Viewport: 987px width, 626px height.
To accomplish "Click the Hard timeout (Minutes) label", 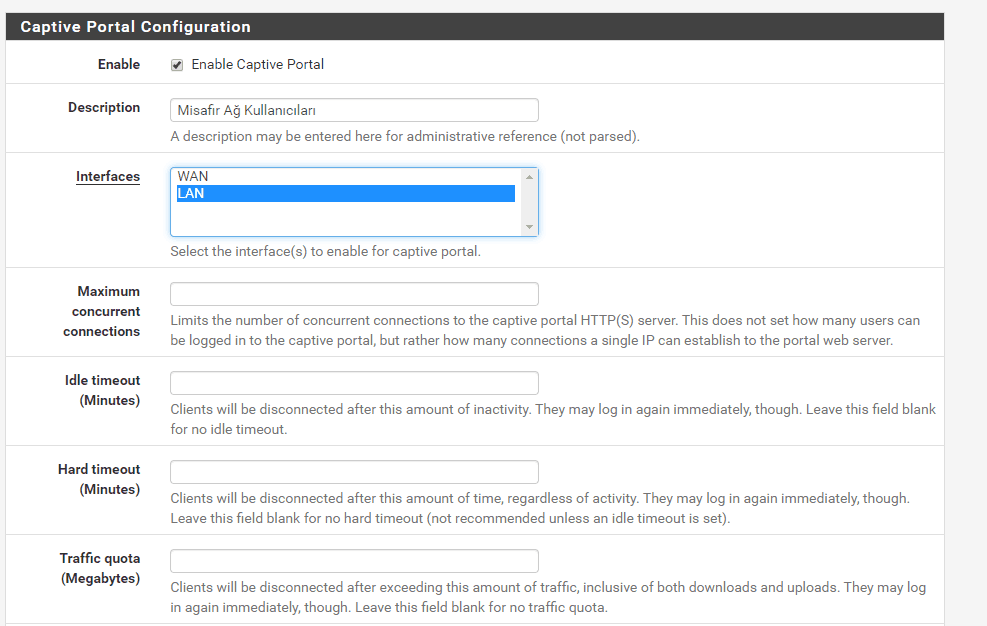I will 99,479.
